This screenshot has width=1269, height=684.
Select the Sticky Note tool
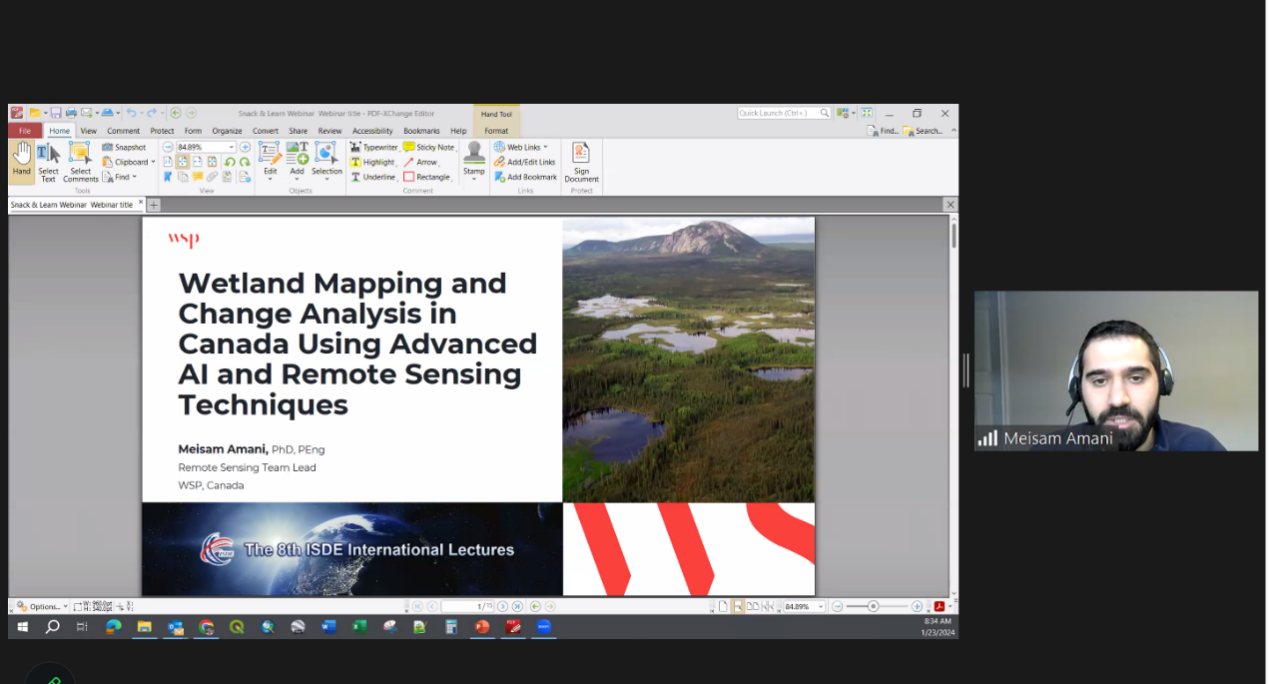pos(429,147)
